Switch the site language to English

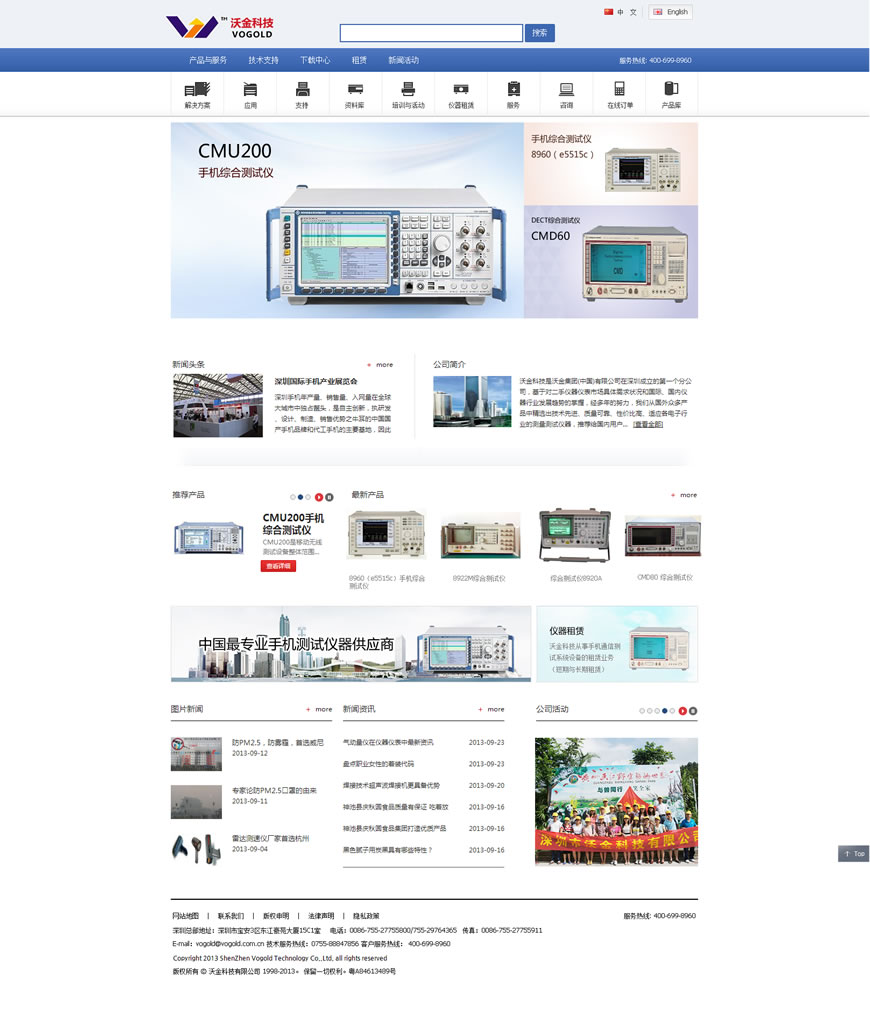pyautogui.click(x=671, y=12)
